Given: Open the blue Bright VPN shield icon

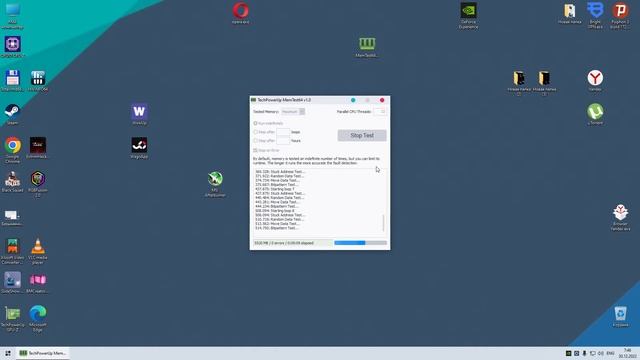Looking at the screenshot, I should click(x=595, y=16).
